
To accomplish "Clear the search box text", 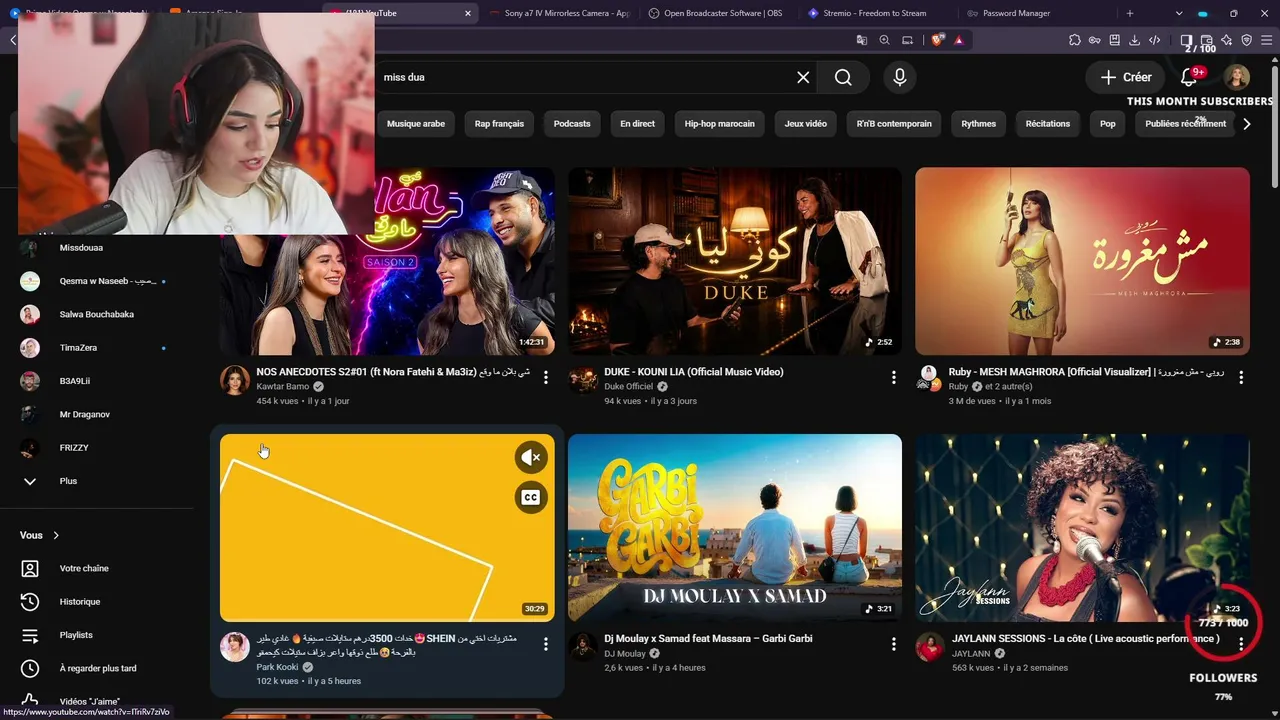I will point(803,77).
